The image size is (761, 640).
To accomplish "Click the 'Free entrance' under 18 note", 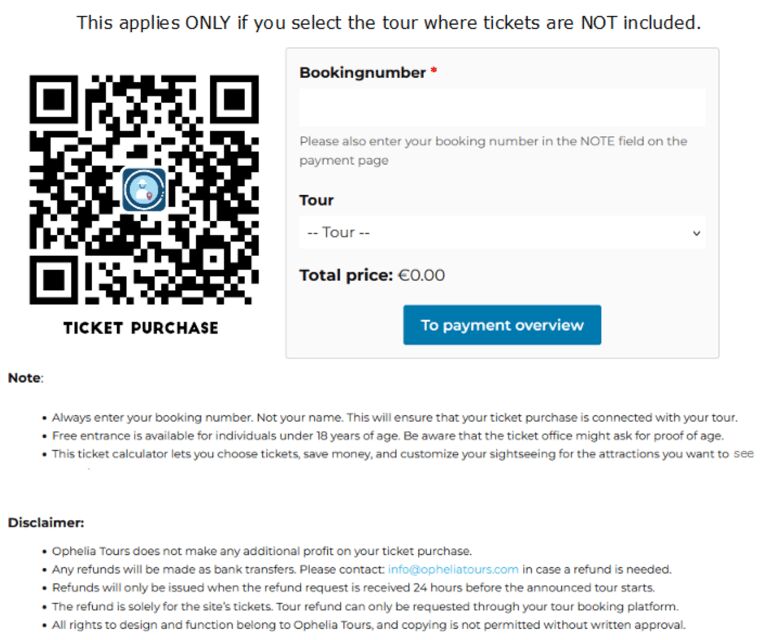I will (387, 436).
